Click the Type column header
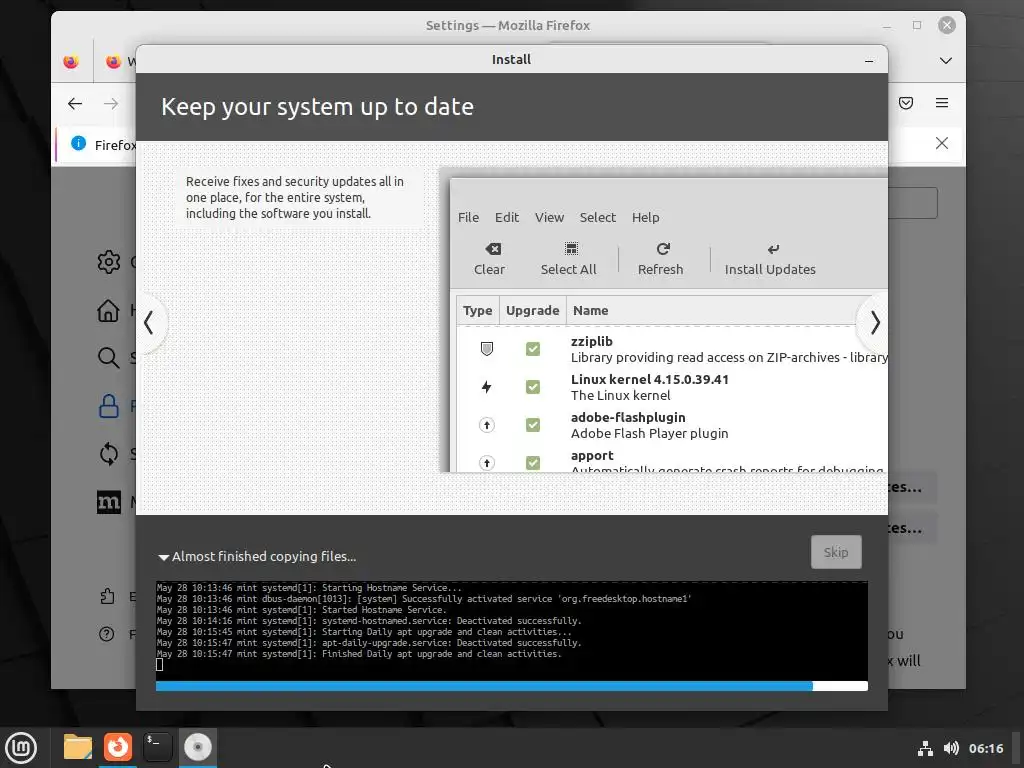1024x768 pixels. coord(477,311)
